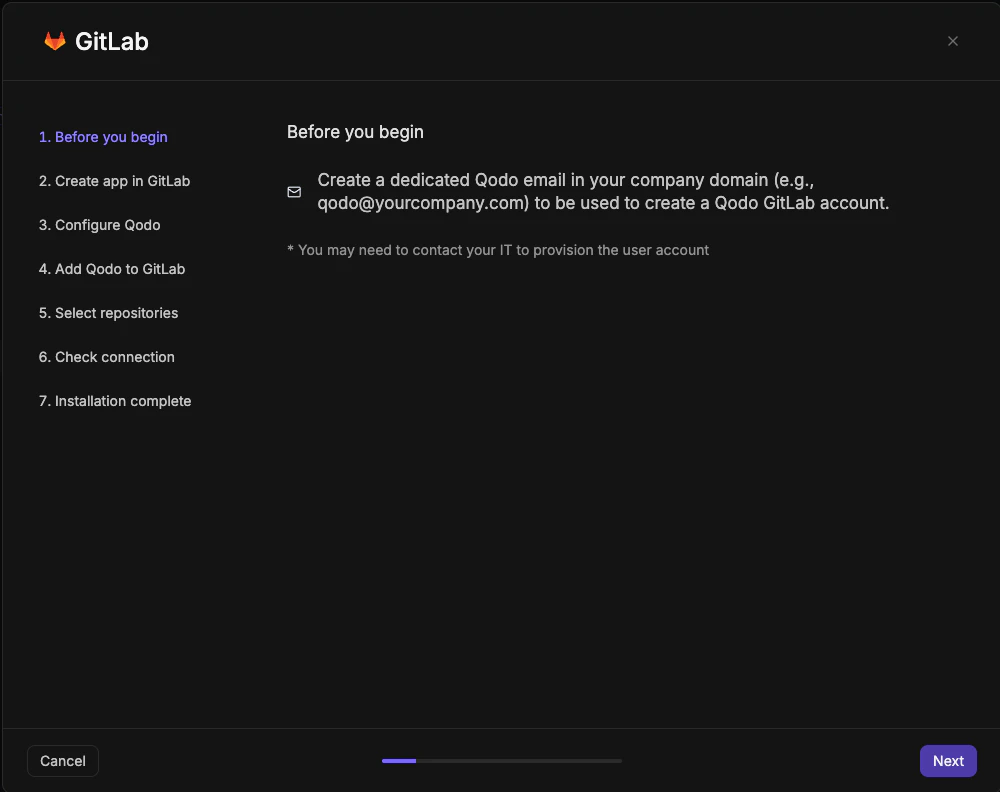Click the envelope email icon
Viewport: 1000px width, 792px height.
(294, 192)
